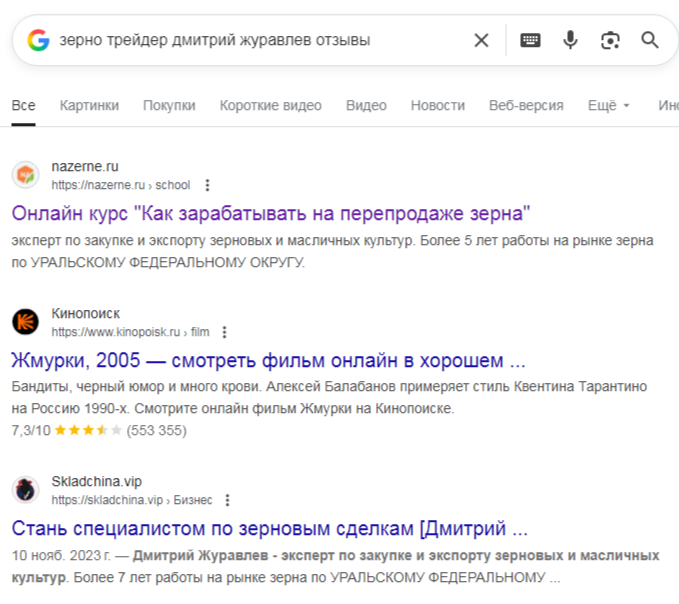The width and height of the screenshot is (679, 604).
Task: Start voice search with microphone icon
Action: coord(570,40)
